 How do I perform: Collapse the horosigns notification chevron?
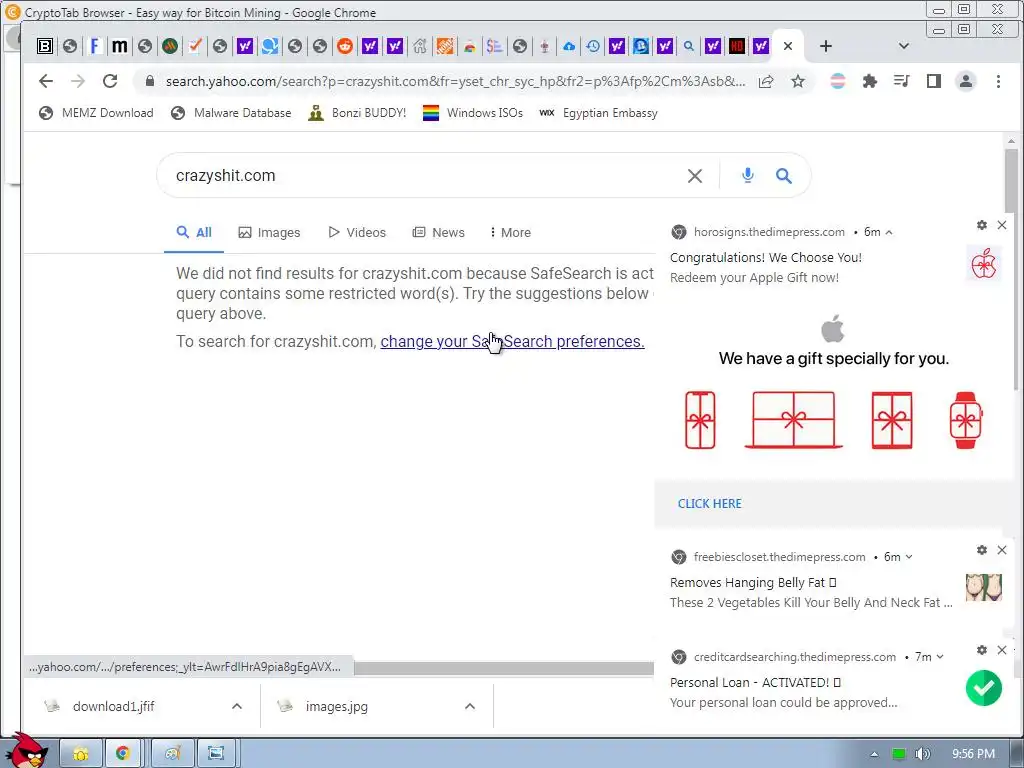pos(889,232)
